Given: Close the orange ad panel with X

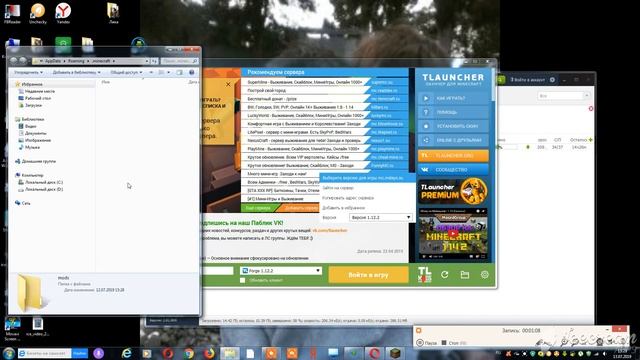Looking at the screenshot, I should pos(228,84).
